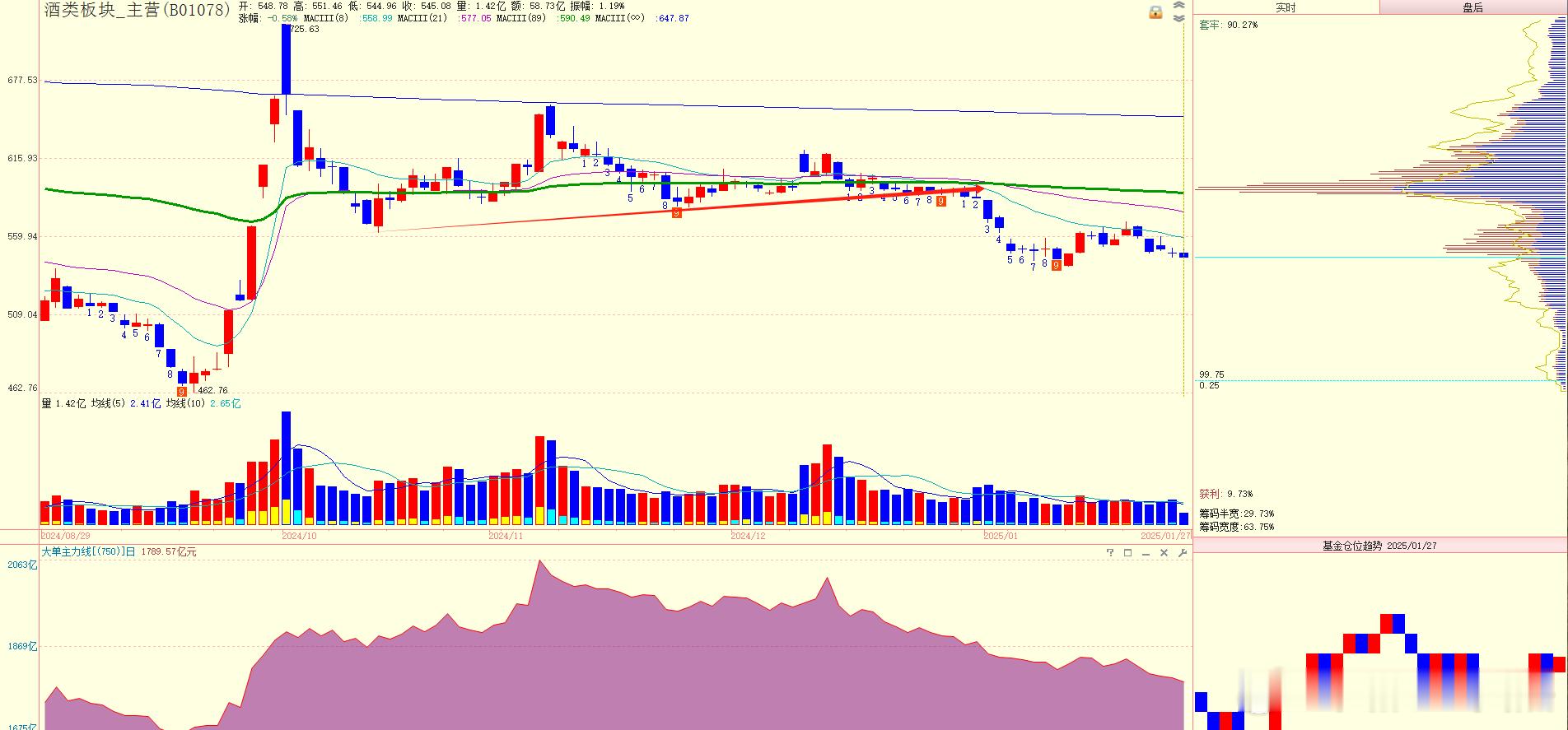Viewport: 1568px width, 730px height.
Task: Click the 509.04 price axis label
Action: (x=22, y=314)
